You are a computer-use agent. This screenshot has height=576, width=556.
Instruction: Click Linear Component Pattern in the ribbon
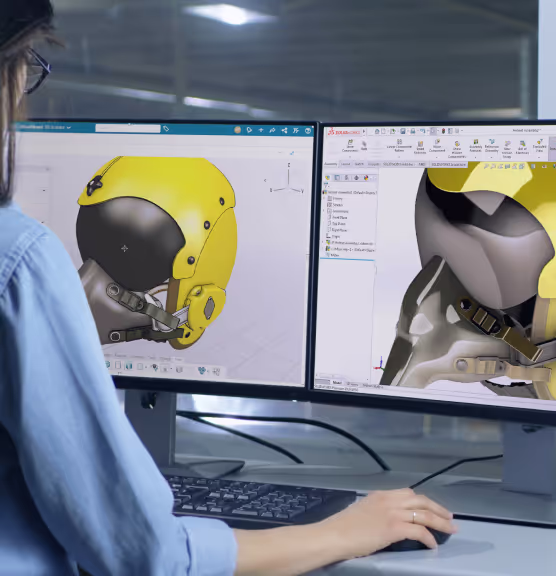pos(399,146)
